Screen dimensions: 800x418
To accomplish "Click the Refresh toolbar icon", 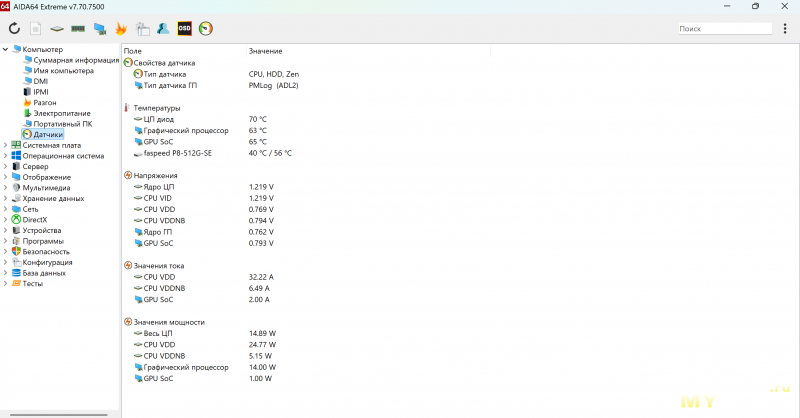I will click(x=14, y=29).
